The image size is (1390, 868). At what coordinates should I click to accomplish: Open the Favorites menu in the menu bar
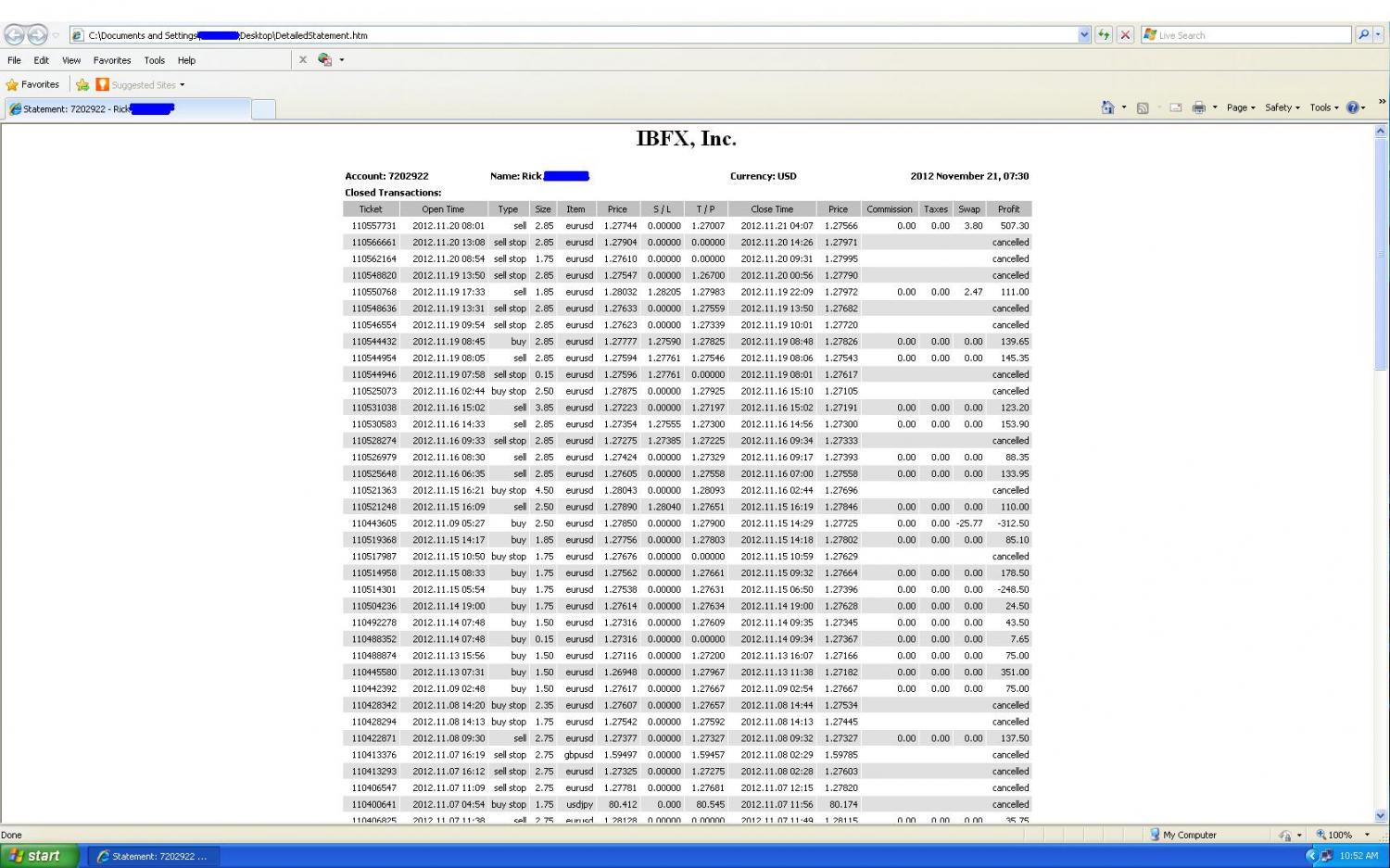point(112,60)
